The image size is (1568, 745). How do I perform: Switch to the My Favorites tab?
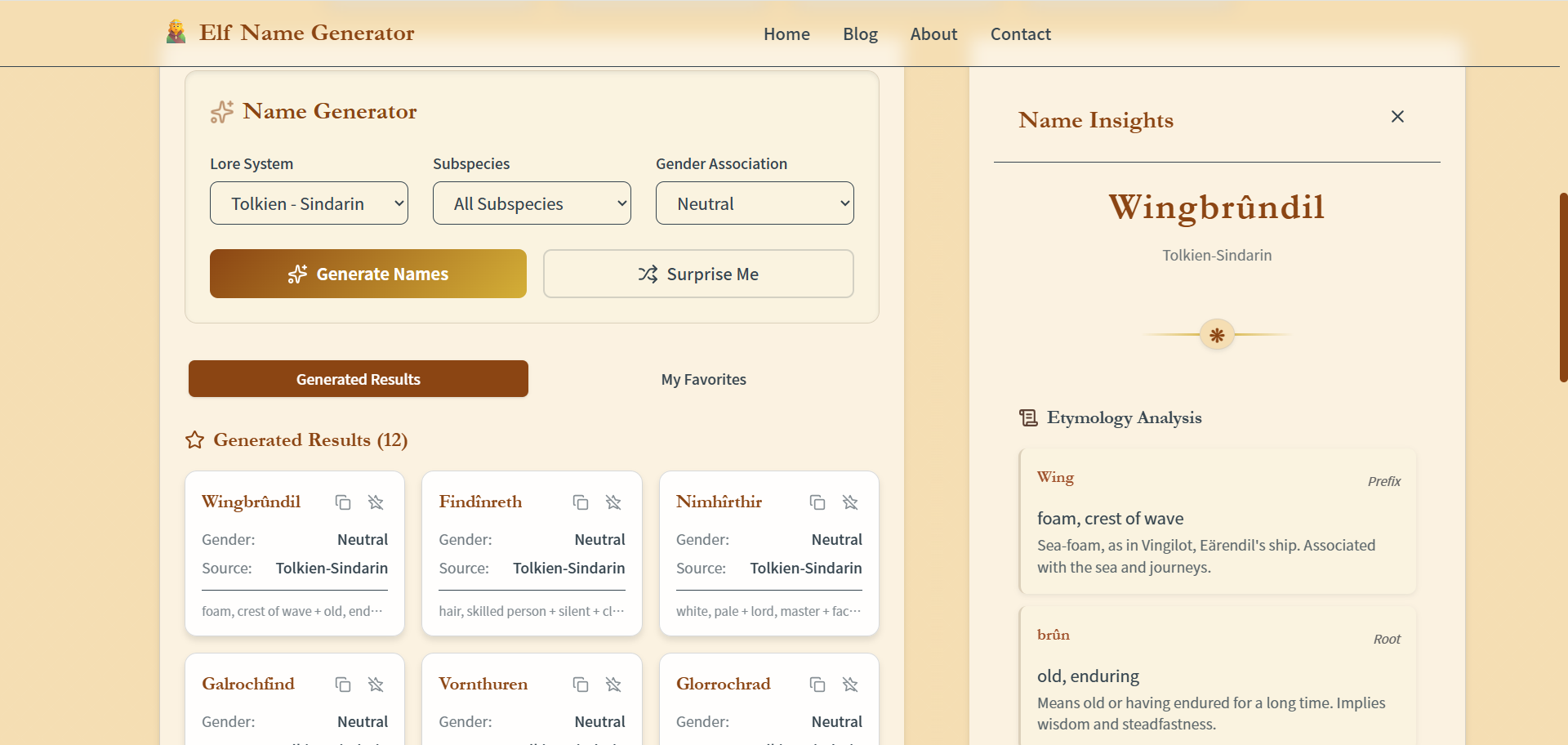pyautogui.click(x=704, y=379)
